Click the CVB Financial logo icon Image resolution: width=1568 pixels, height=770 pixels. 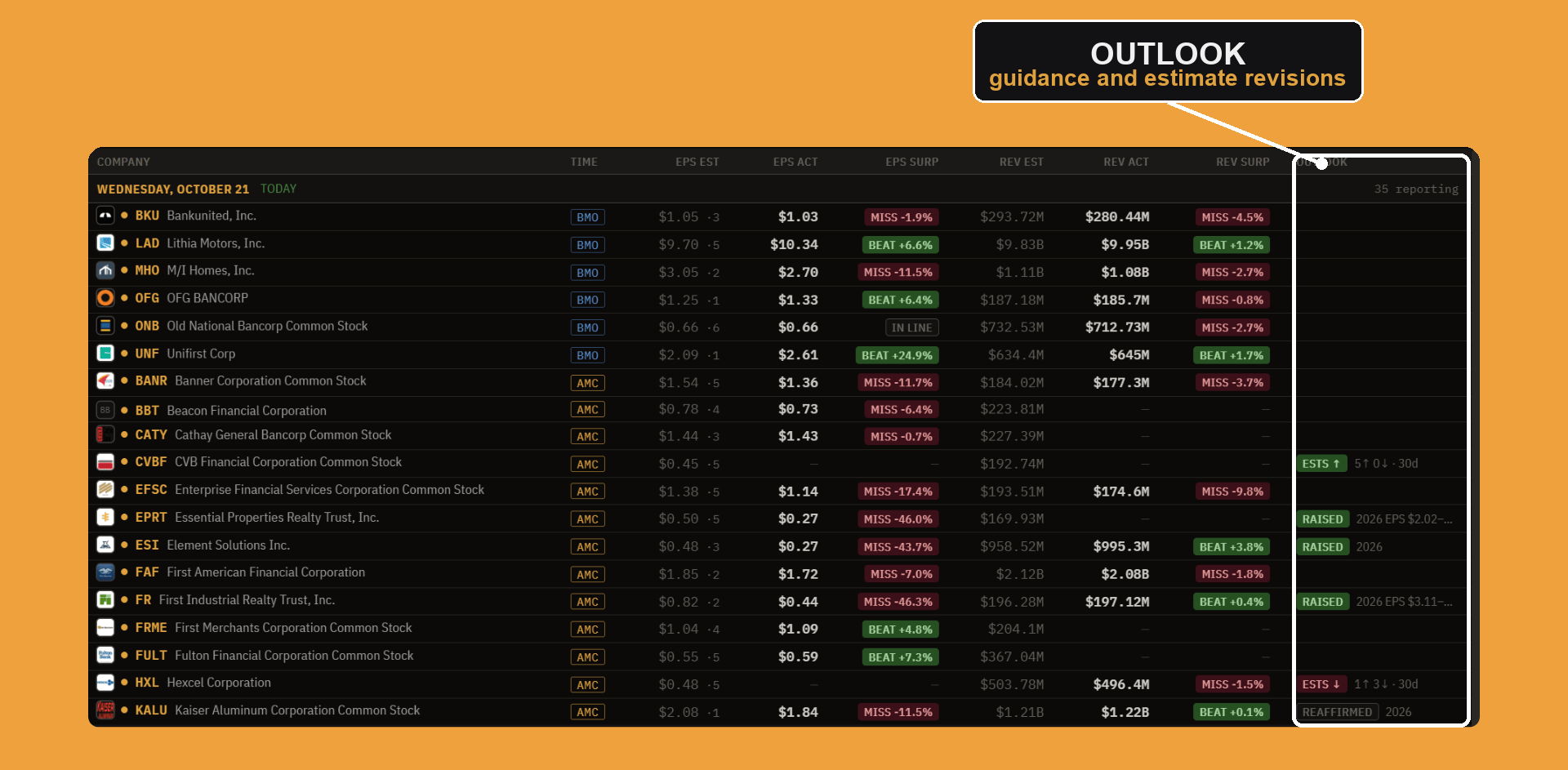pyautogui.click(x=105, y=462)
